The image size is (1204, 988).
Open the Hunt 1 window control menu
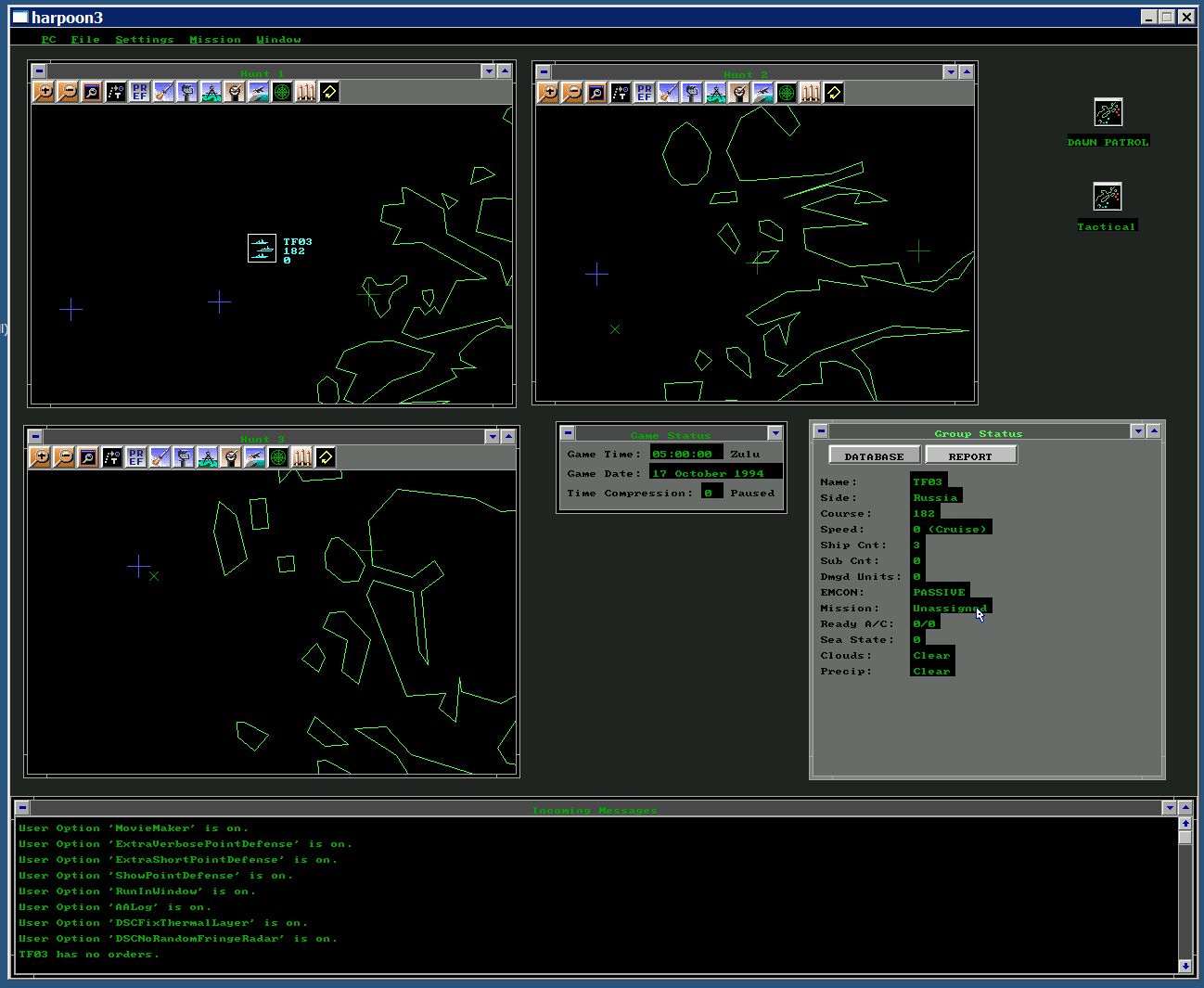pyautogui.click(x=39, y=71)
